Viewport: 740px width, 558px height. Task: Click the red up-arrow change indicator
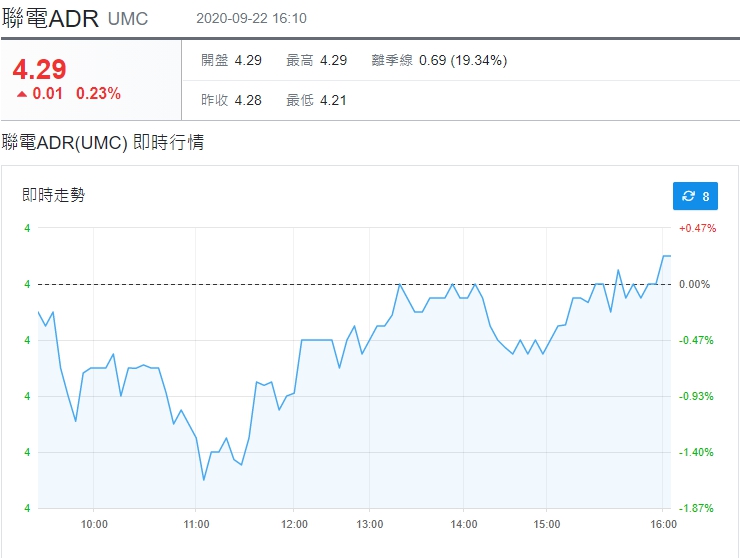click(22, 94)
